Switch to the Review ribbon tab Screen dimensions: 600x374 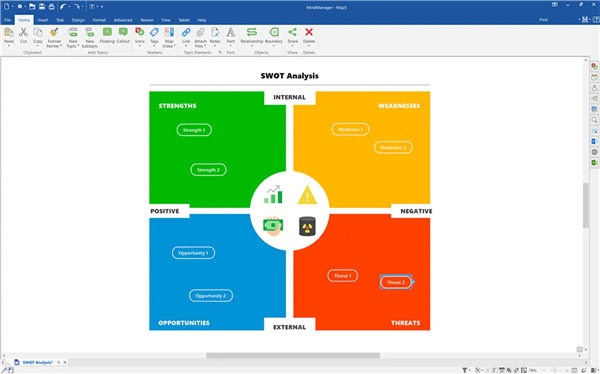(x=147, y=20)
